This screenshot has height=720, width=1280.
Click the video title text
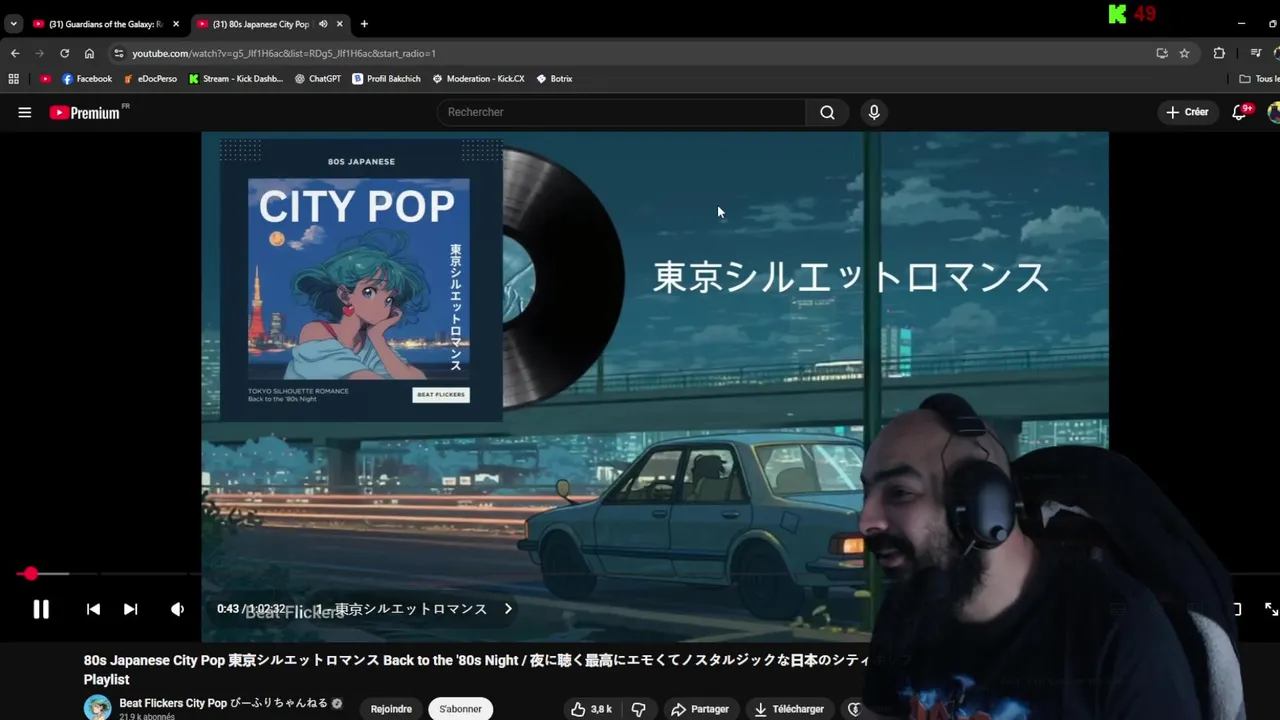click(x=496, y=669)
